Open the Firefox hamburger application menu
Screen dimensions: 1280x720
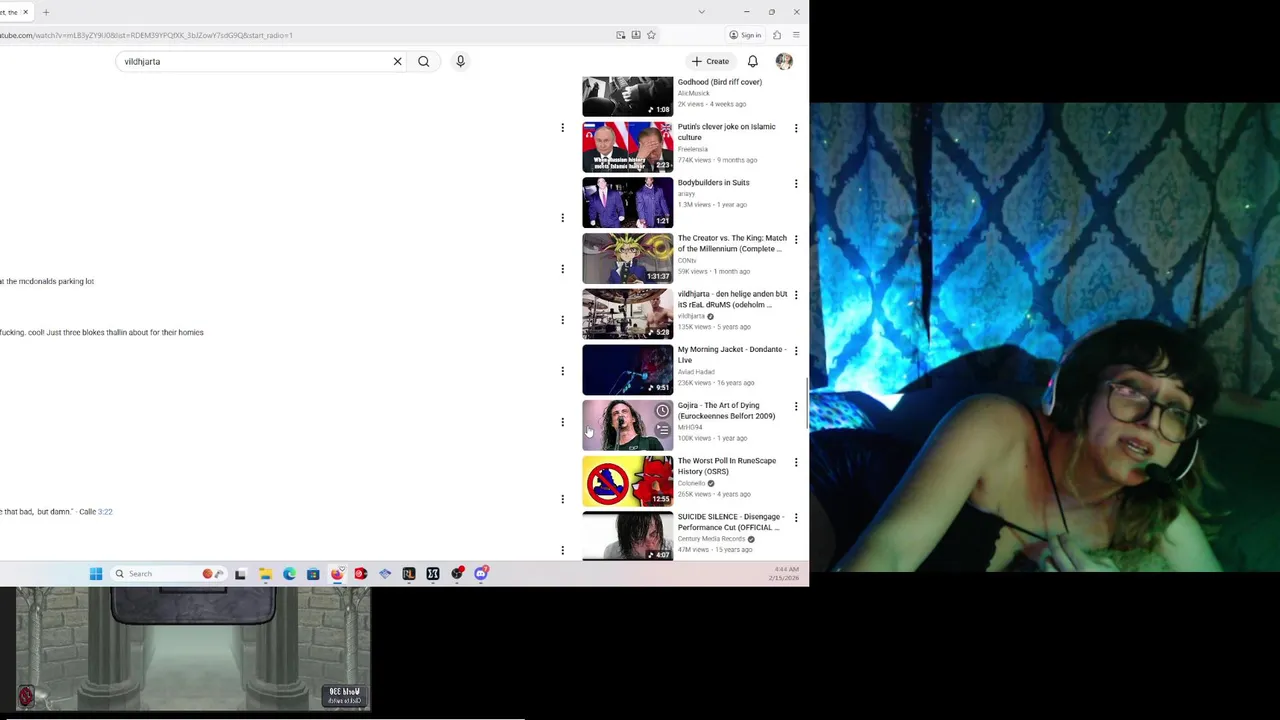point(796,35)
